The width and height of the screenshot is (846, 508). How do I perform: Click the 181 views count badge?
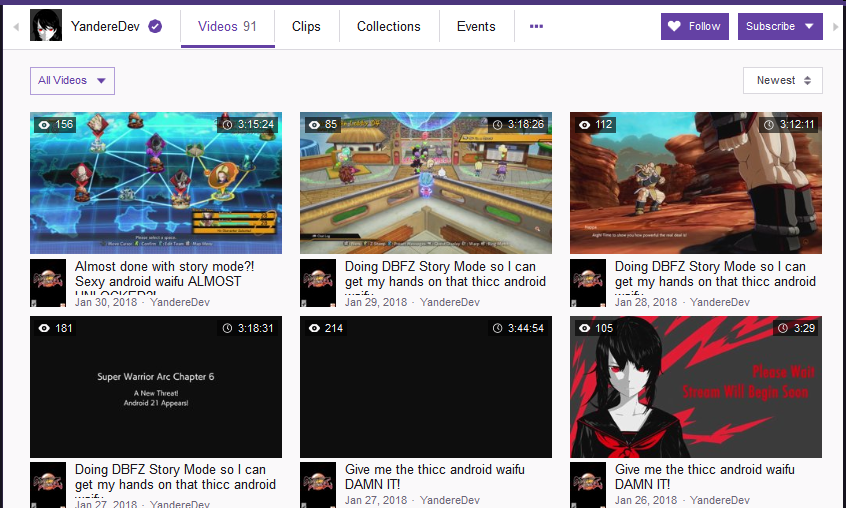56,328
